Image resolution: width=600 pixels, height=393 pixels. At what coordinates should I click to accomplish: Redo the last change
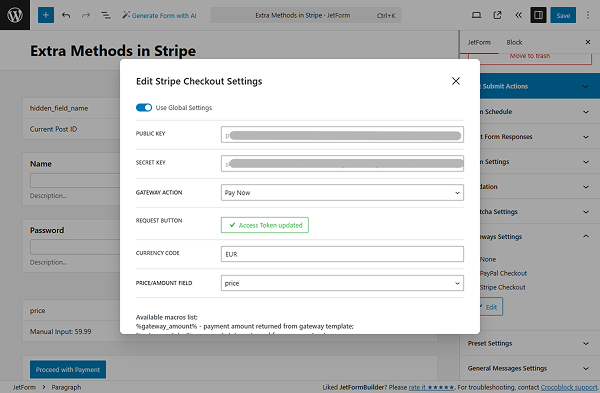point(86,15)
